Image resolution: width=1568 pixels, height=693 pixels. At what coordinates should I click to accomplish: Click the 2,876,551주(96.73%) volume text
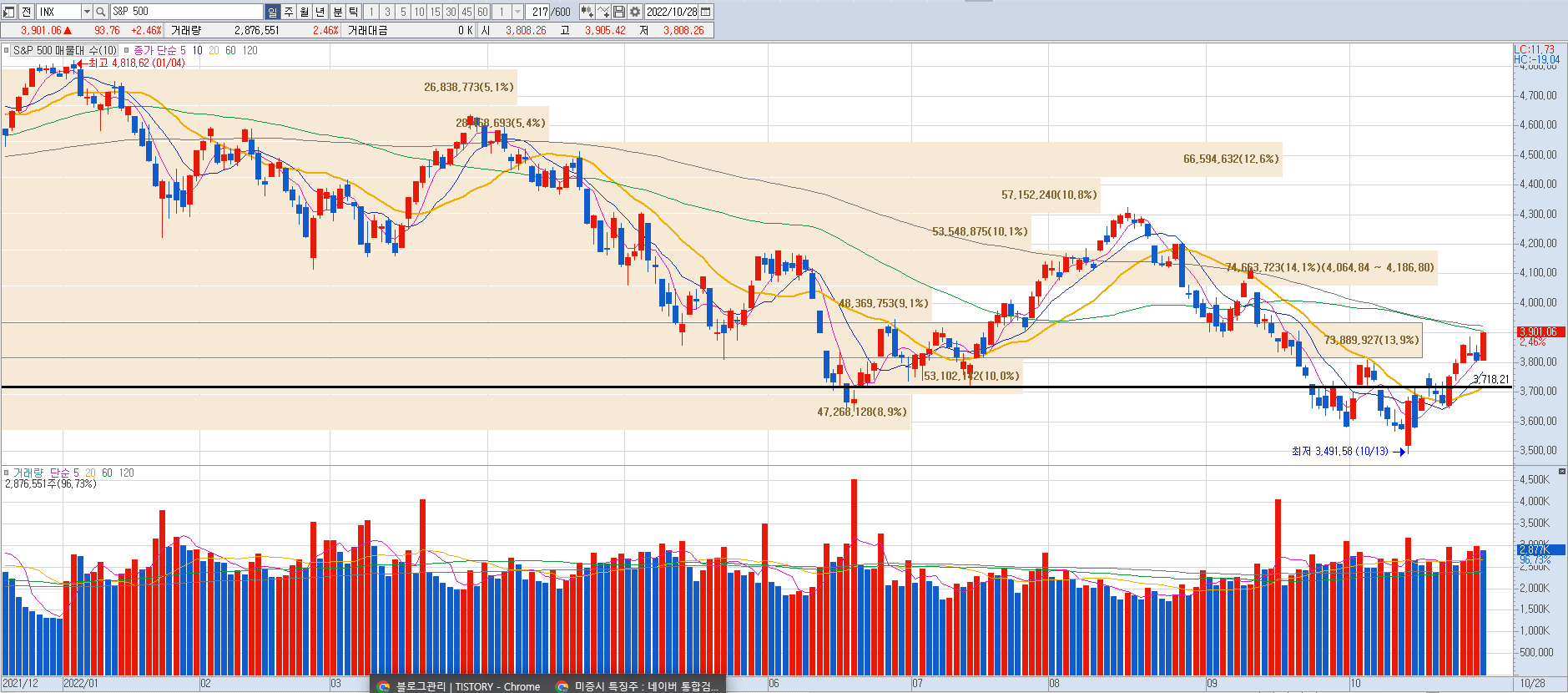[x=51, y=483]
